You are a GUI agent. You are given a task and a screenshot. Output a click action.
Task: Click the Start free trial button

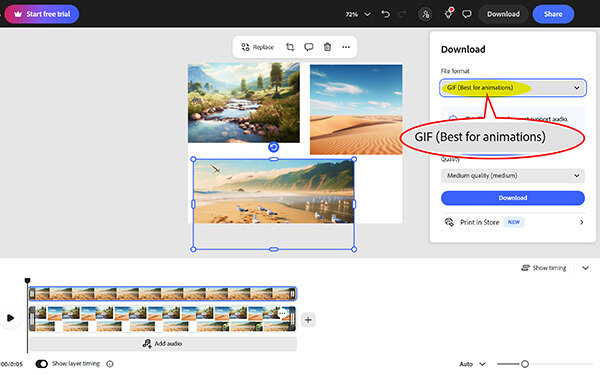[x=42, y=14]
